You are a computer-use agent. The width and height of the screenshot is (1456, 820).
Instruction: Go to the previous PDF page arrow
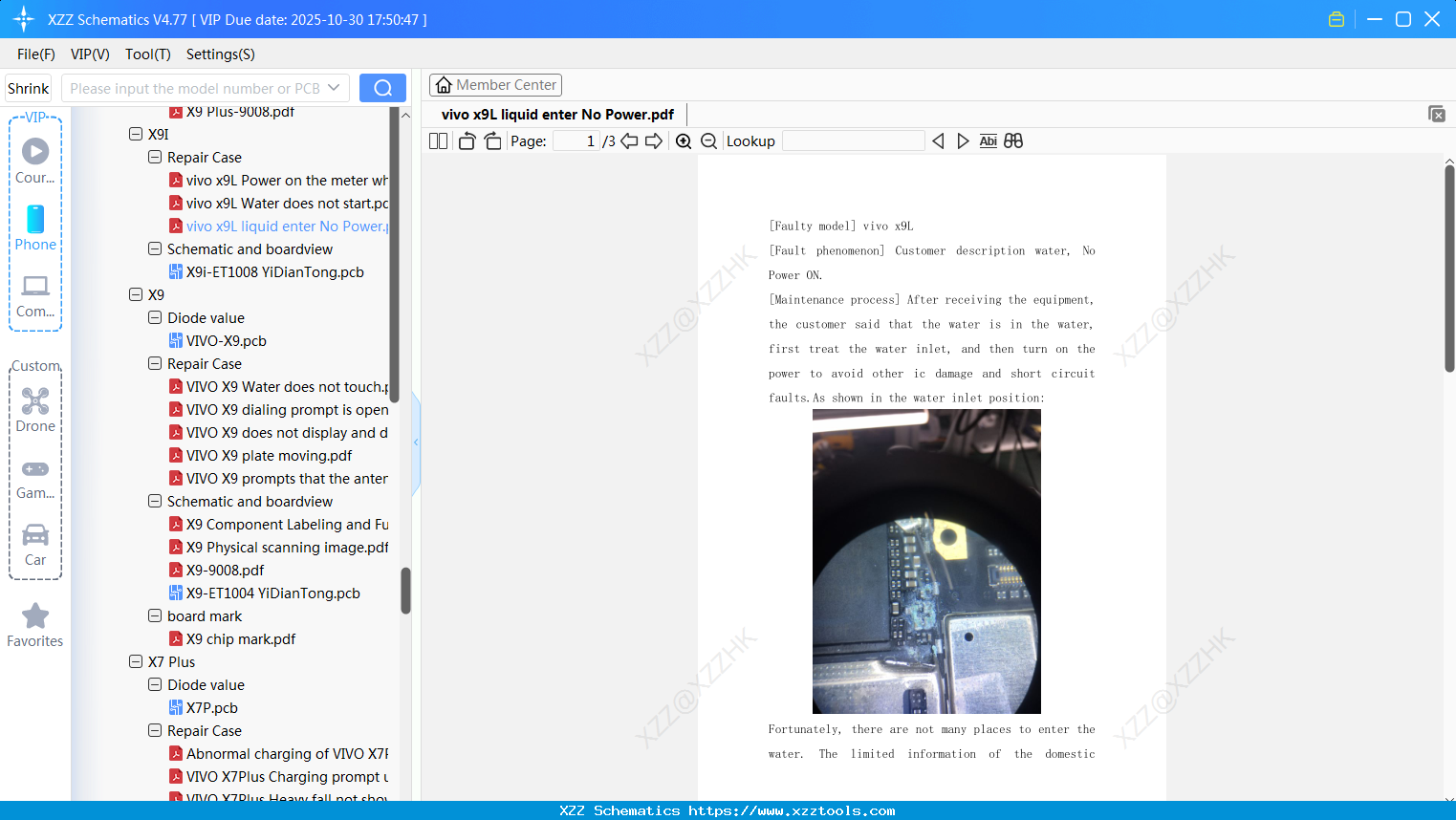tap(629, 141)
